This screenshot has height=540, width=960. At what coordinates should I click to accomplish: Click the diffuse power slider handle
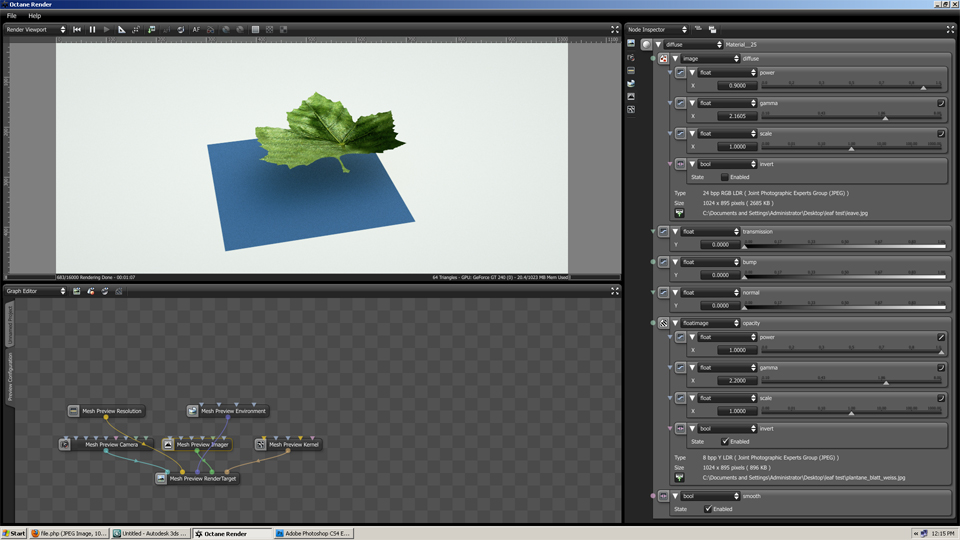[x=923, y=88]
